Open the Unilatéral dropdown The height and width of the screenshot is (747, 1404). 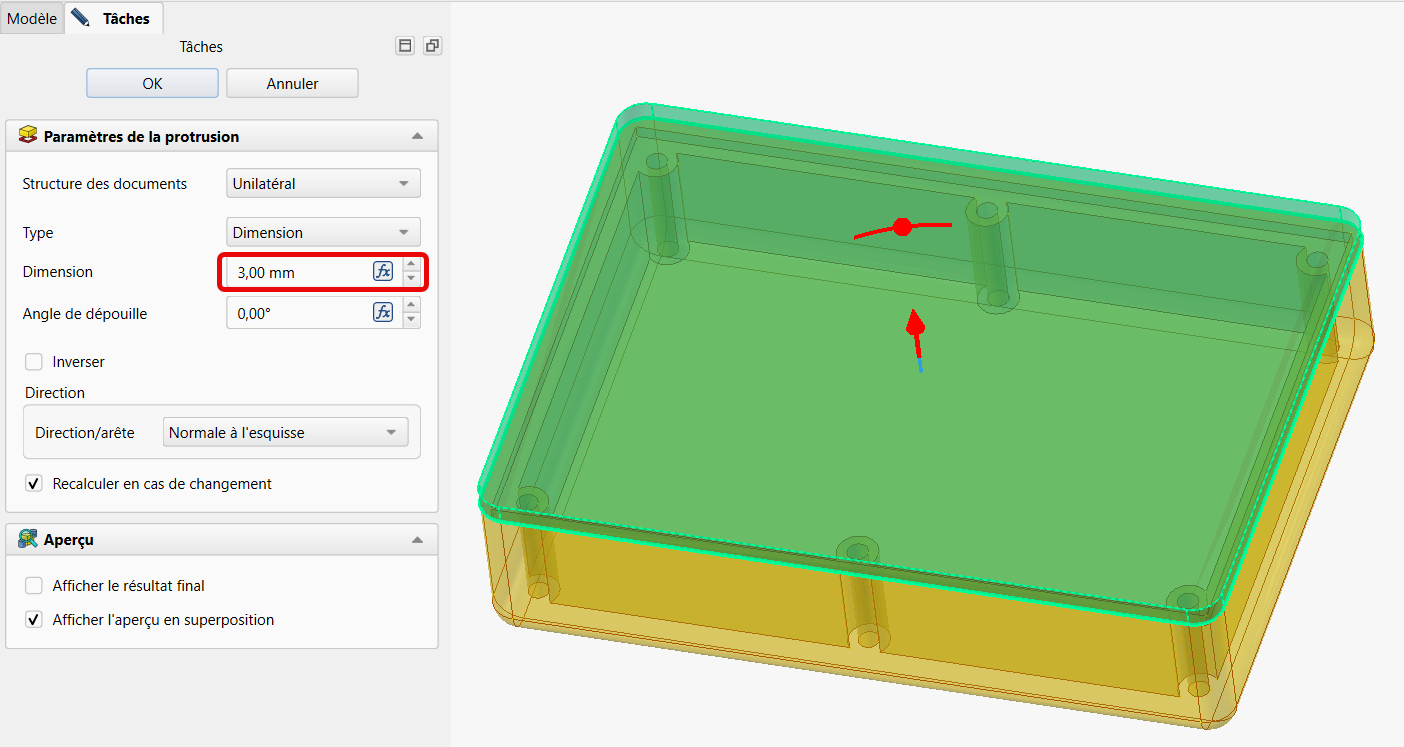[323, 184]
